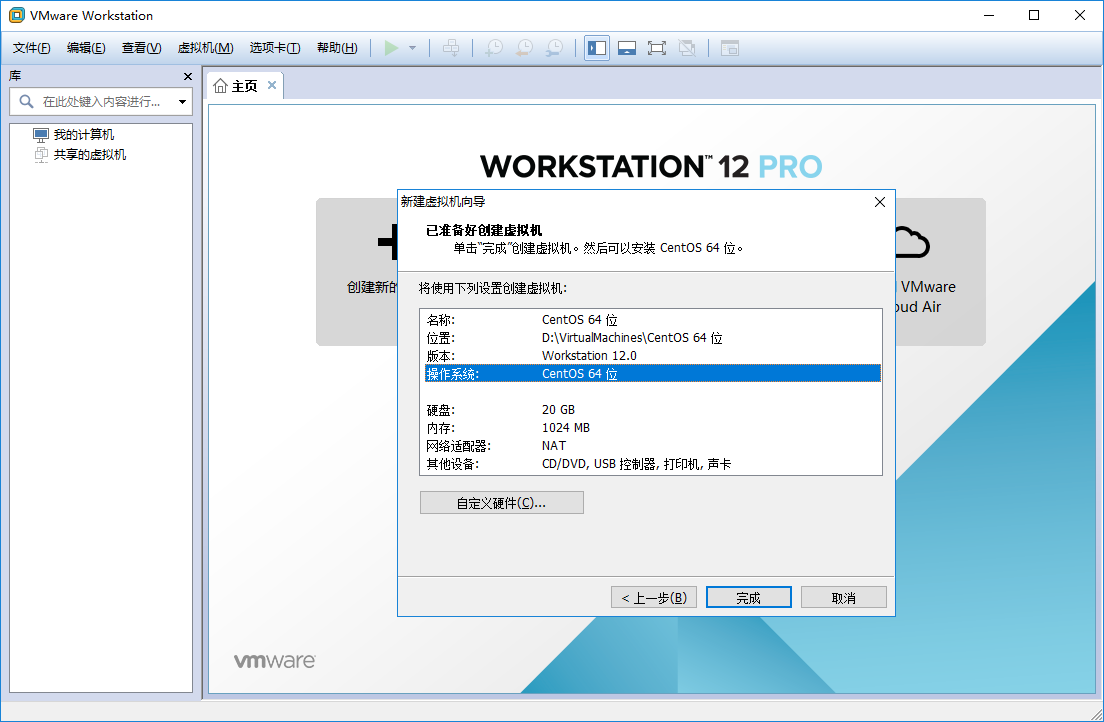Open the library search filter dropdown
Image resolution: width=1104 pixels, height=722 pixels.
point(182,102)
